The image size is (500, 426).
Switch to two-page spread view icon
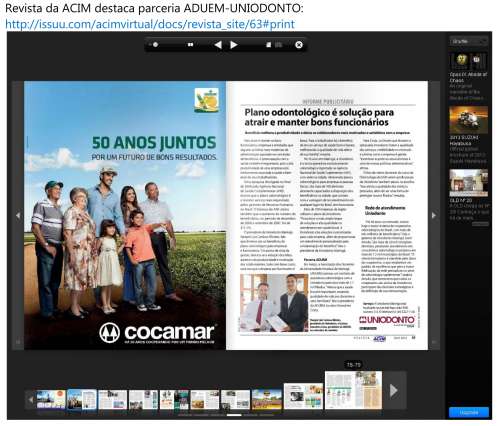coord(278,45)
